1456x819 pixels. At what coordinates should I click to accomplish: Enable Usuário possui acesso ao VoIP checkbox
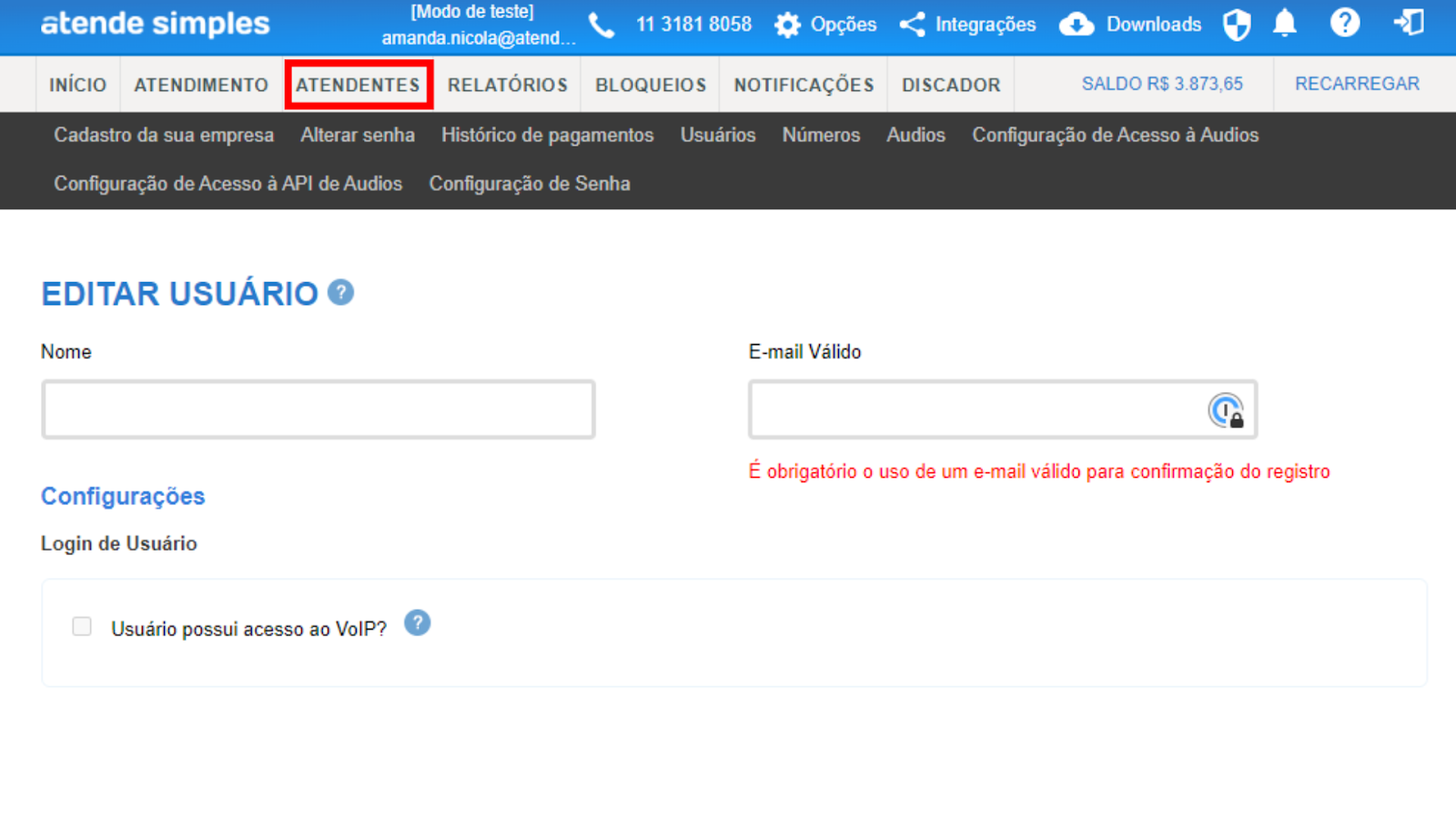pos(82,627)
